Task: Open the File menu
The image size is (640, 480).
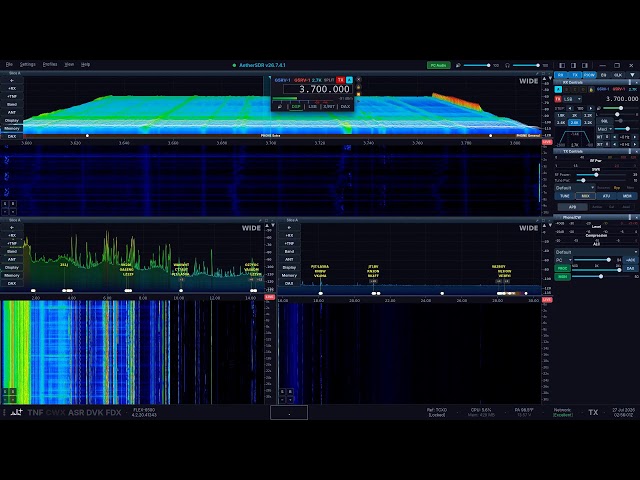Action: [x=9, y=64]
